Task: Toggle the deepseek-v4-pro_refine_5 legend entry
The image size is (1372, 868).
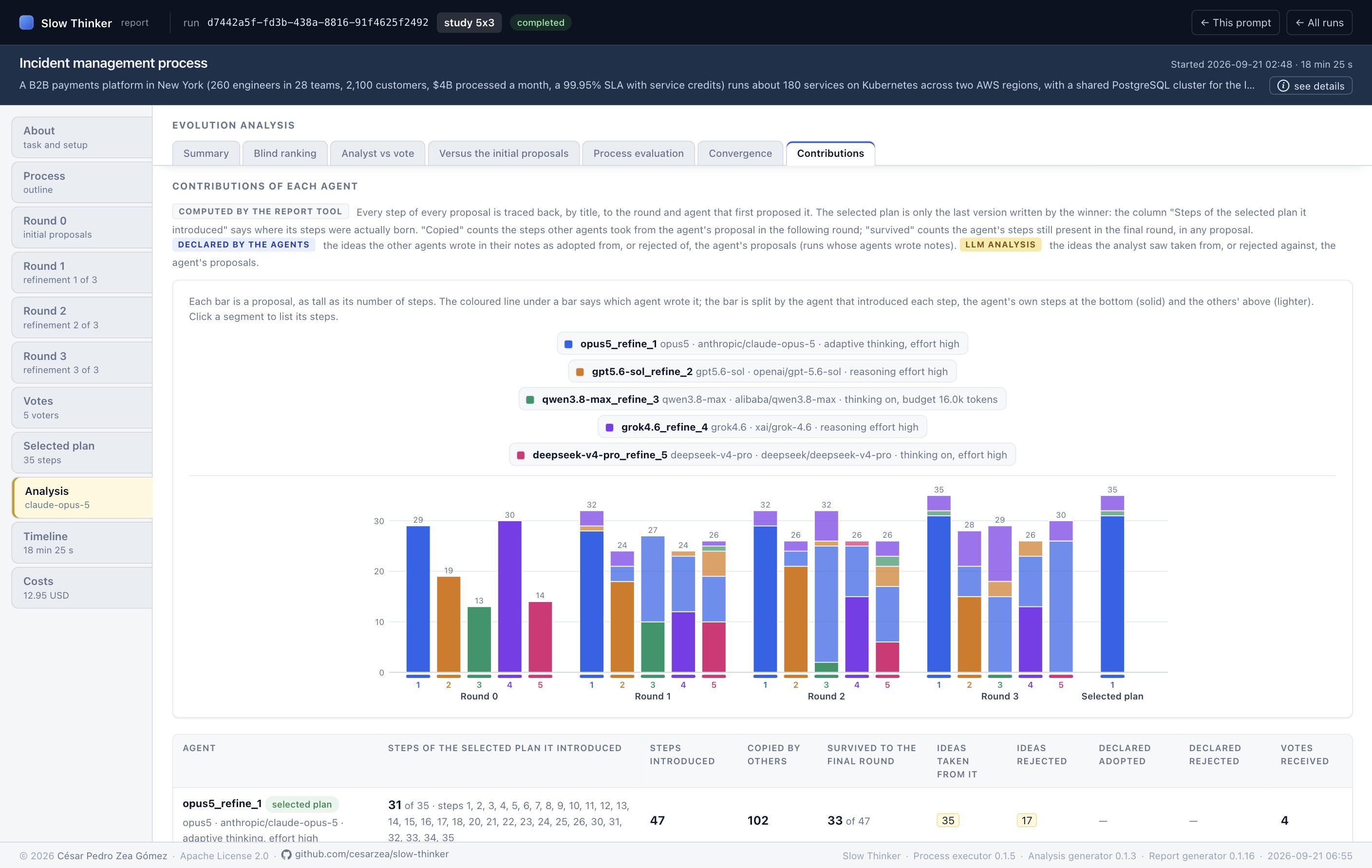Action: click(762, 455)
